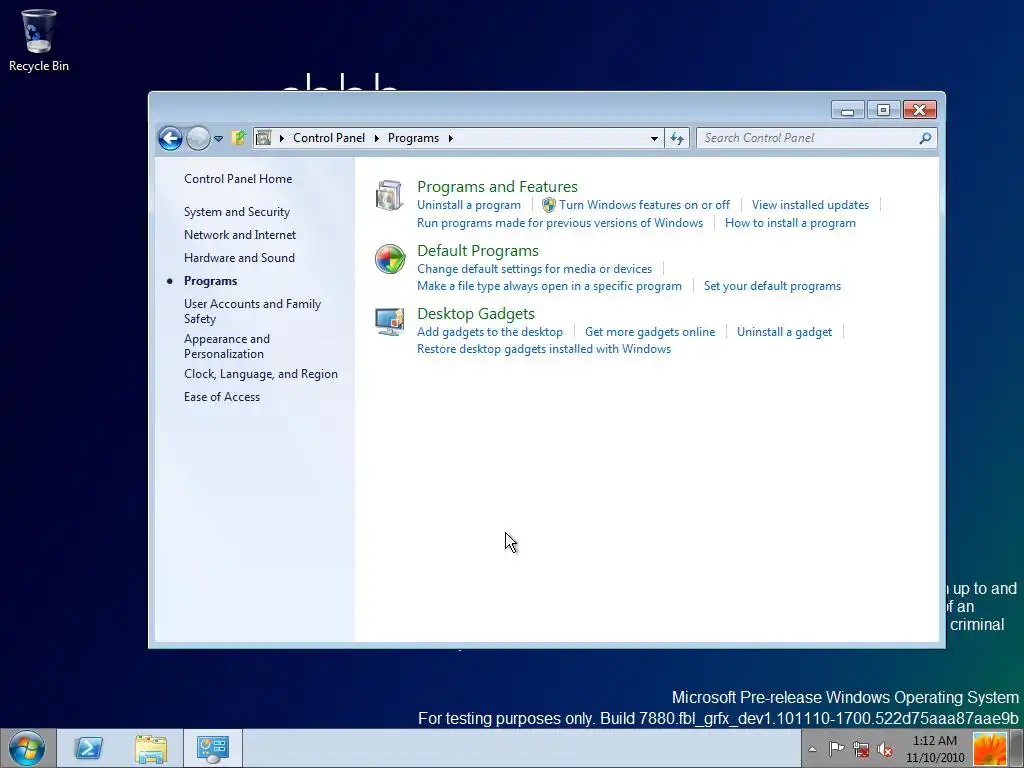The height and width of the screenshot is (768, 1024).
Task: Open Default Programs heading
Action: coord(477,251)
